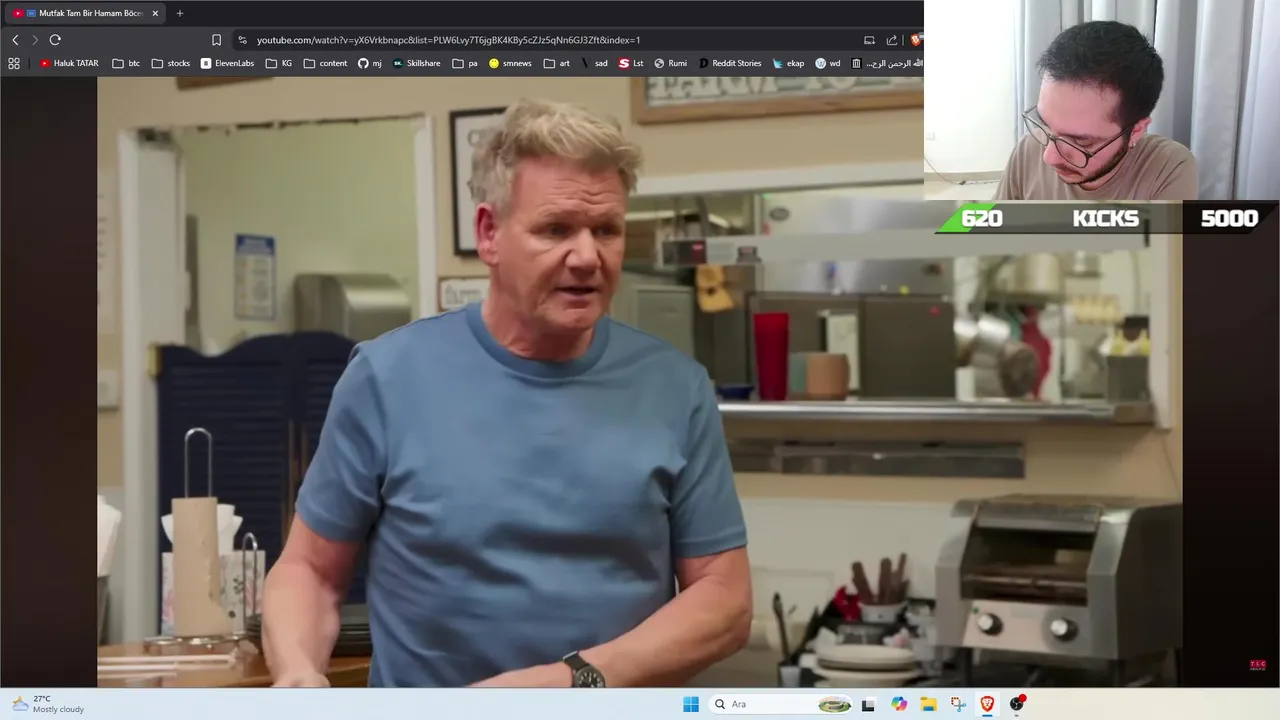Open the cast/screen icon in address bar
Viewport: 1280px width, 720px height.
869,40
